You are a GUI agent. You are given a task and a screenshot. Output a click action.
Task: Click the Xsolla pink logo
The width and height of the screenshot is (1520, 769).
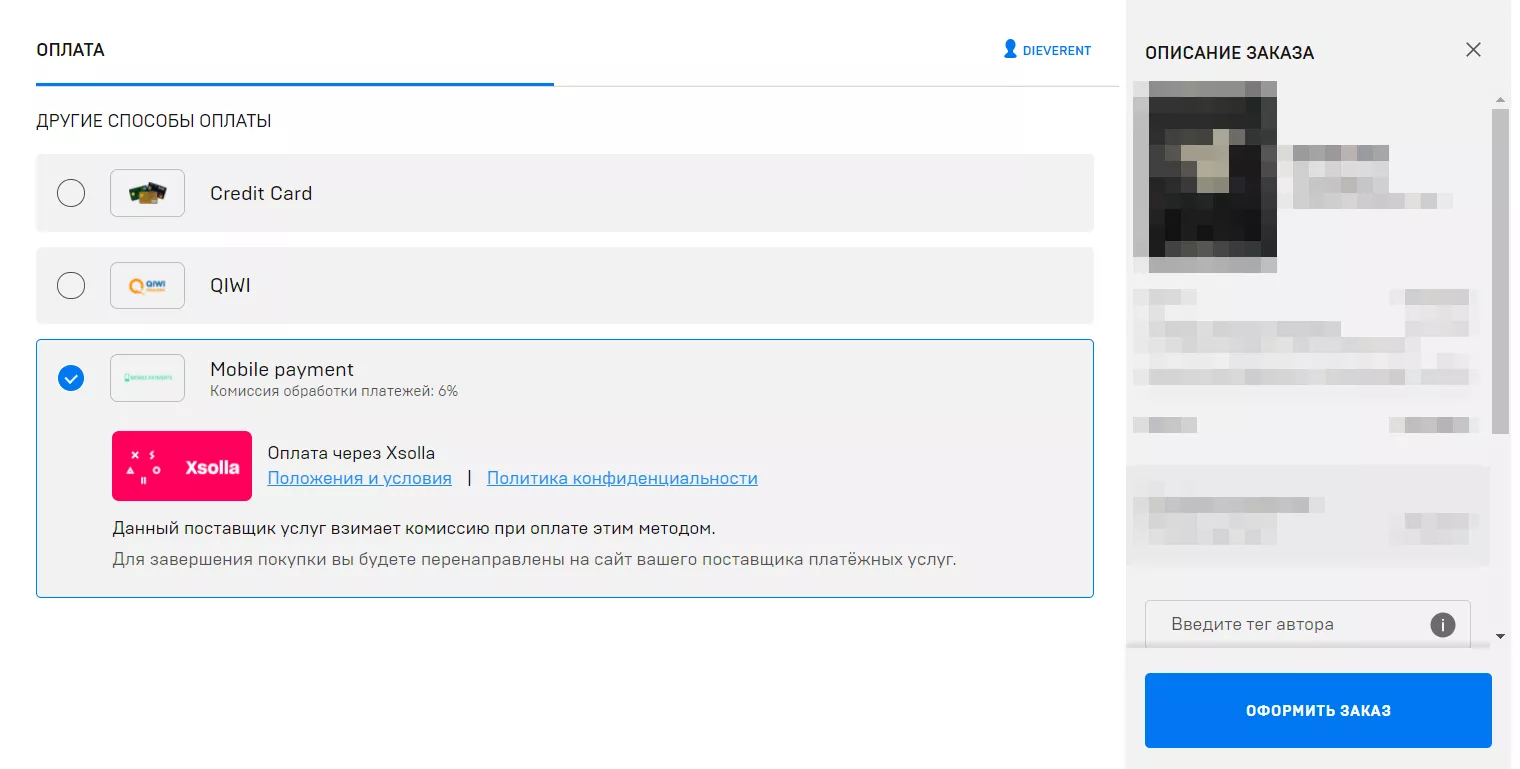pyautogui.click(x=182, y=466)
